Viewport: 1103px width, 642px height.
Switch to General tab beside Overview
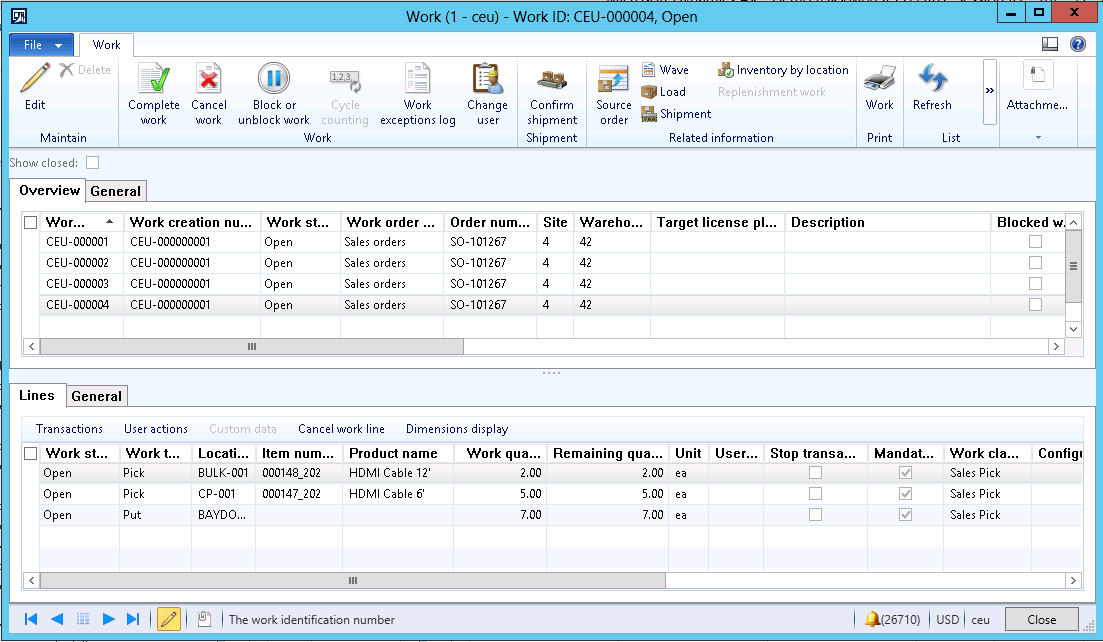coord(116,191)
